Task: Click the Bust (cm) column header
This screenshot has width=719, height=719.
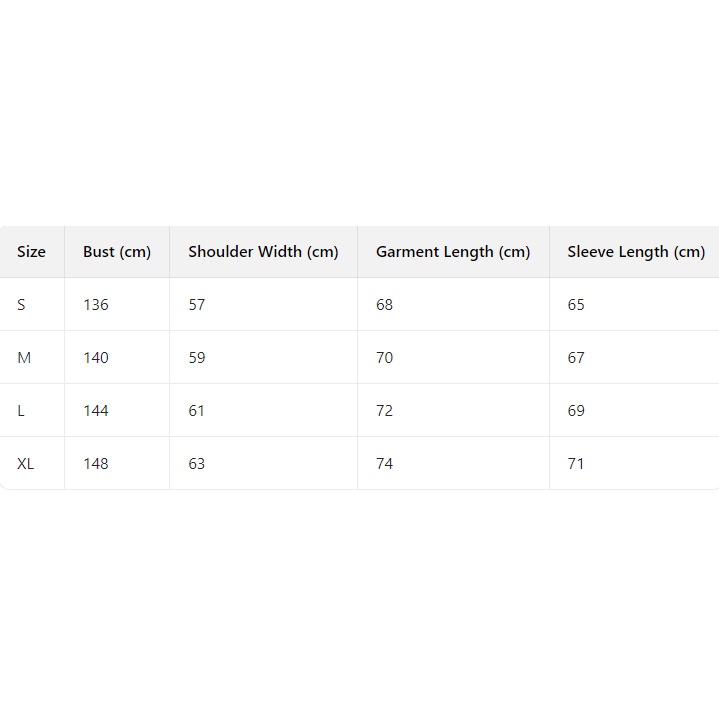Action: pos(117,252)
